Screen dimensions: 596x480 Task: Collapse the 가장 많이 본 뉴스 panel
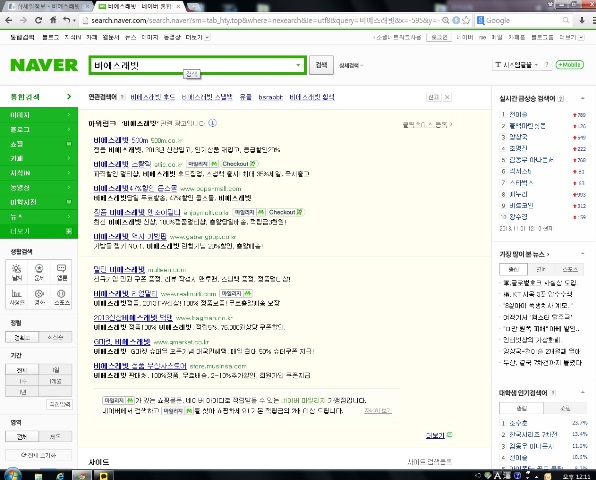coord(582,253)
